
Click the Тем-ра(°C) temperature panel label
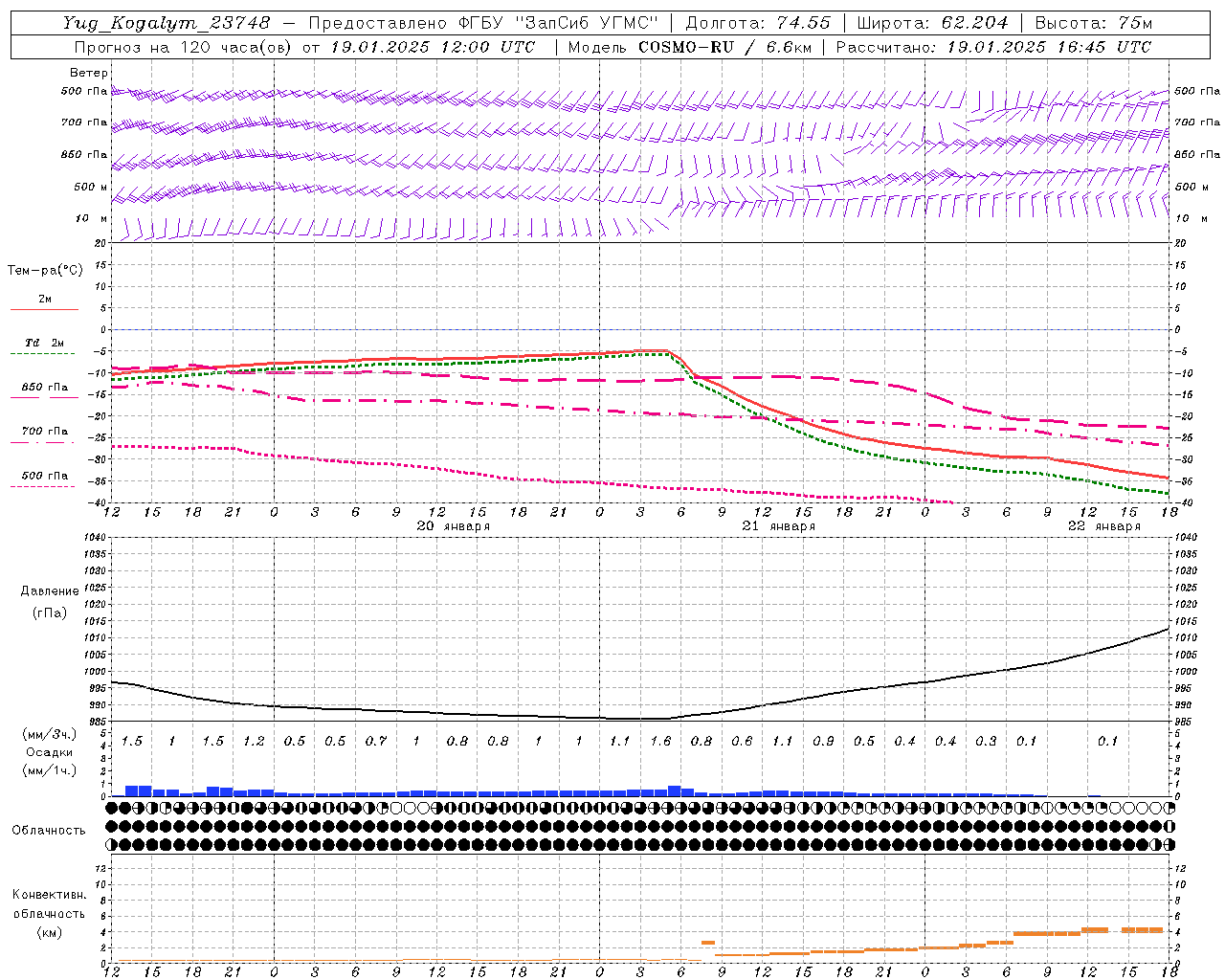[45, 271]
